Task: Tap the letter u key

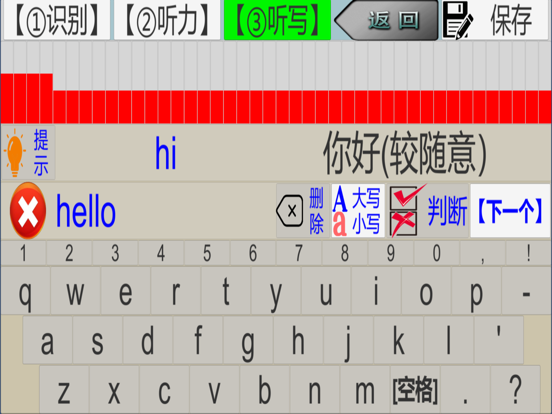Action: (x=326, y=290)
